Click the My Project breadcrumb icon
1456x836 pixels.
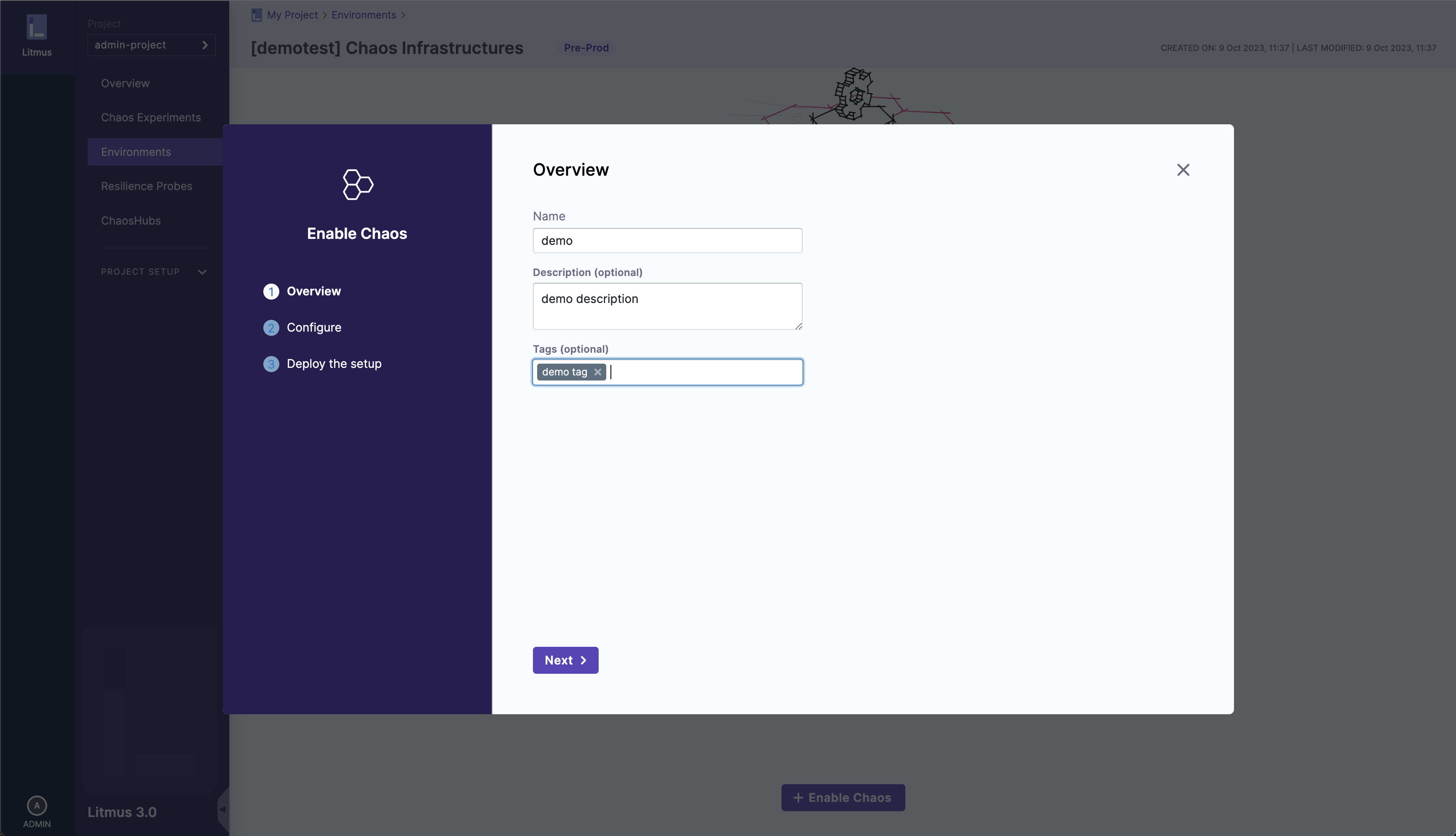[257, 15]
